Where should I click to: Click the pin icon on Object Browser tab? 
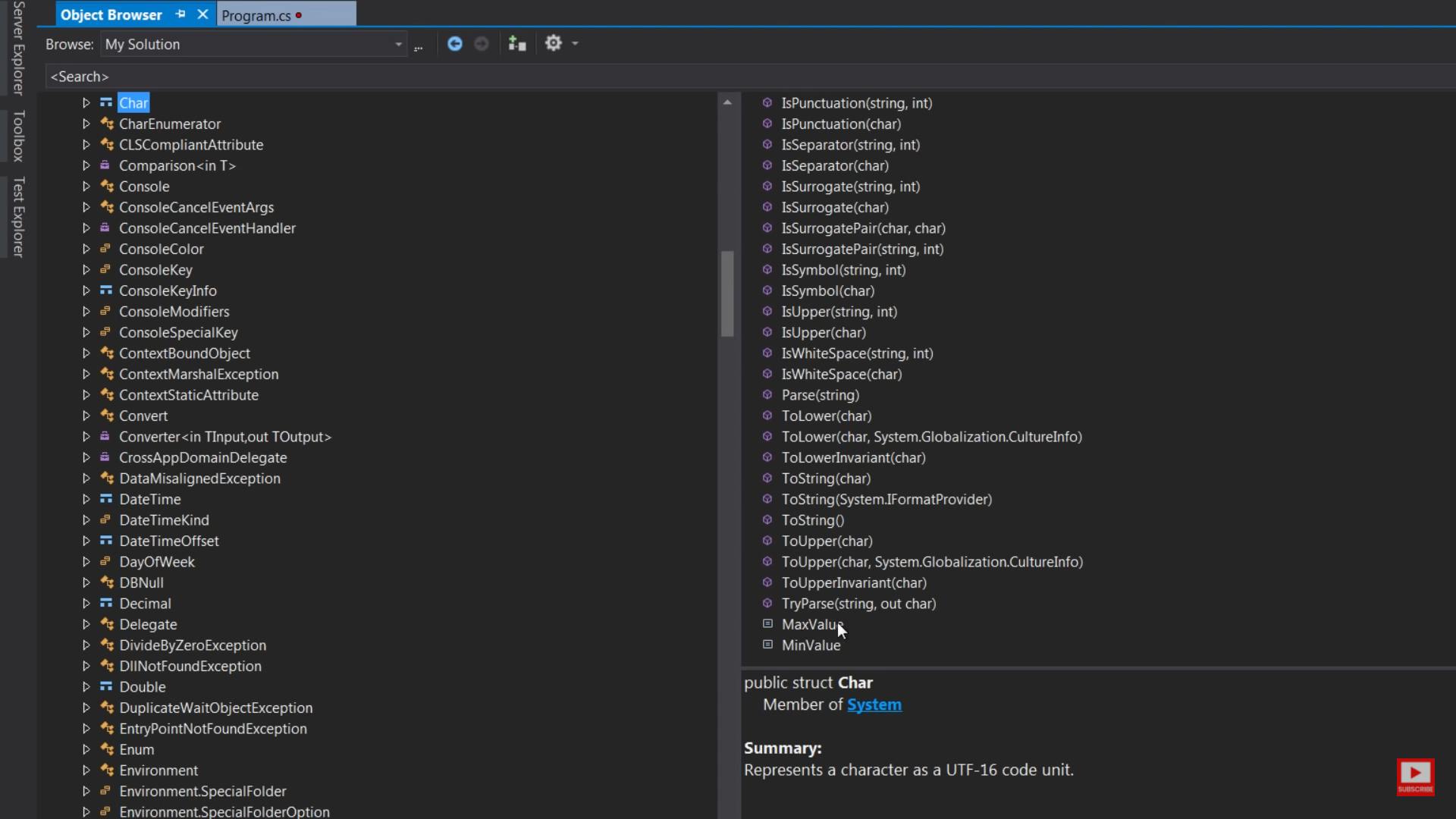coord(180,14)
